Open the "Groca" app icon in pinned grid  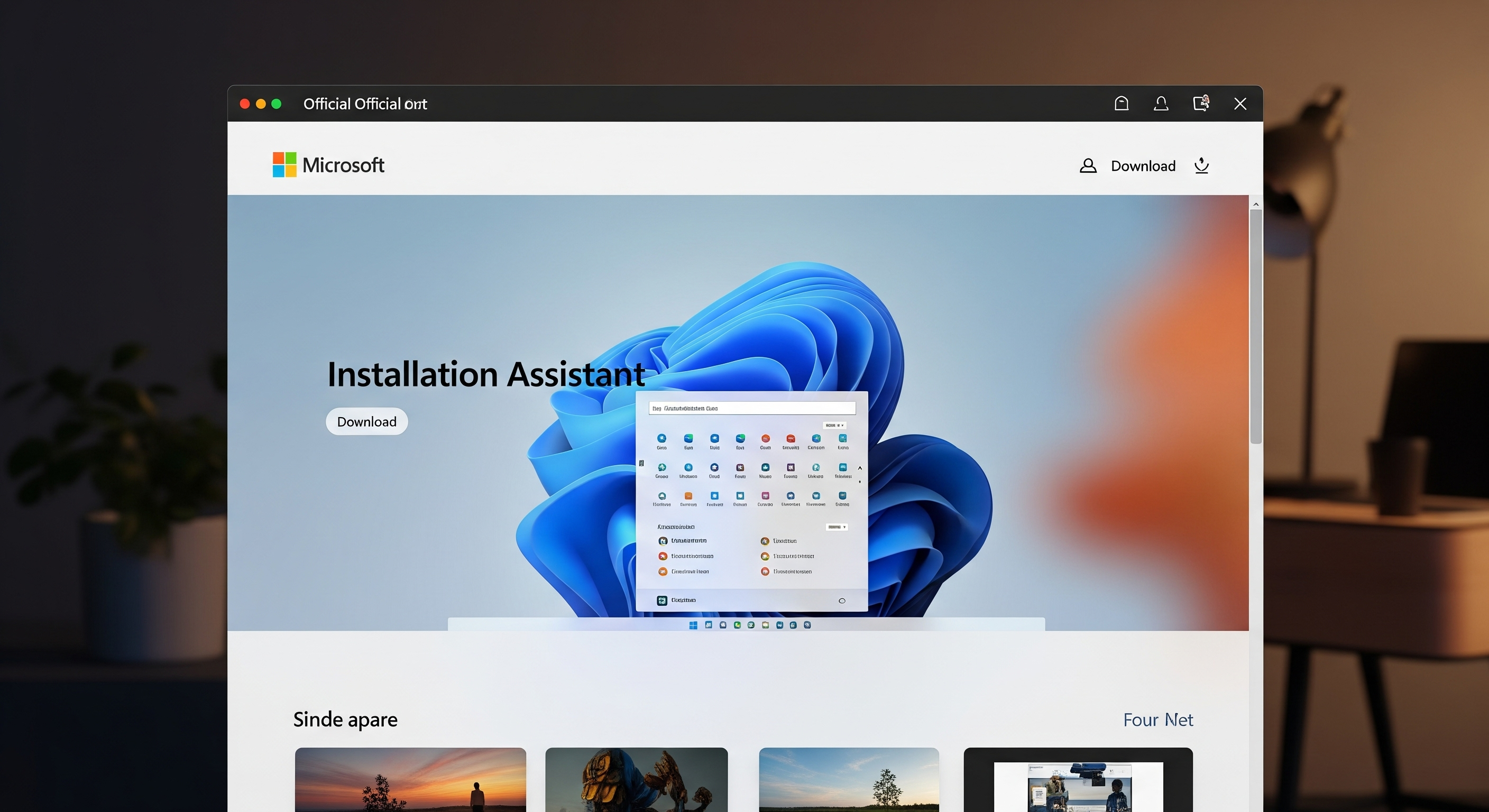661,467
